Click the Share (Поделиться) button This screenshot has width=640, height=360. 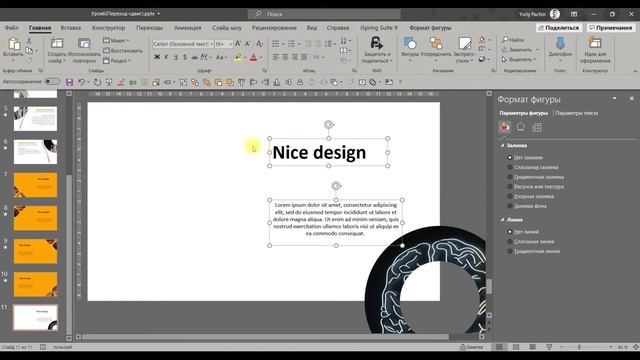(x=559, y=28)
